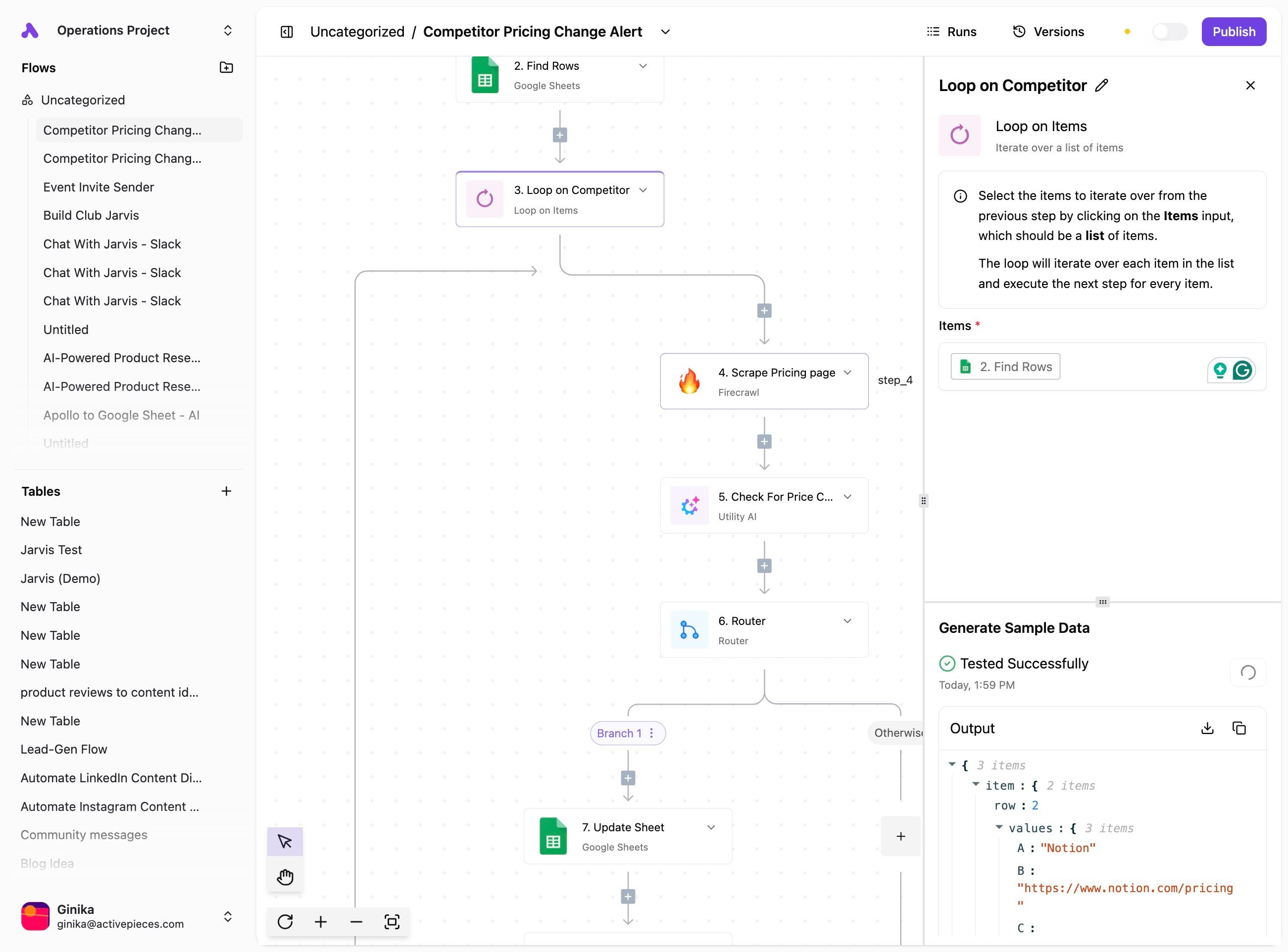
Task: Open the Runs tab
Action: (x=951, y=32)
